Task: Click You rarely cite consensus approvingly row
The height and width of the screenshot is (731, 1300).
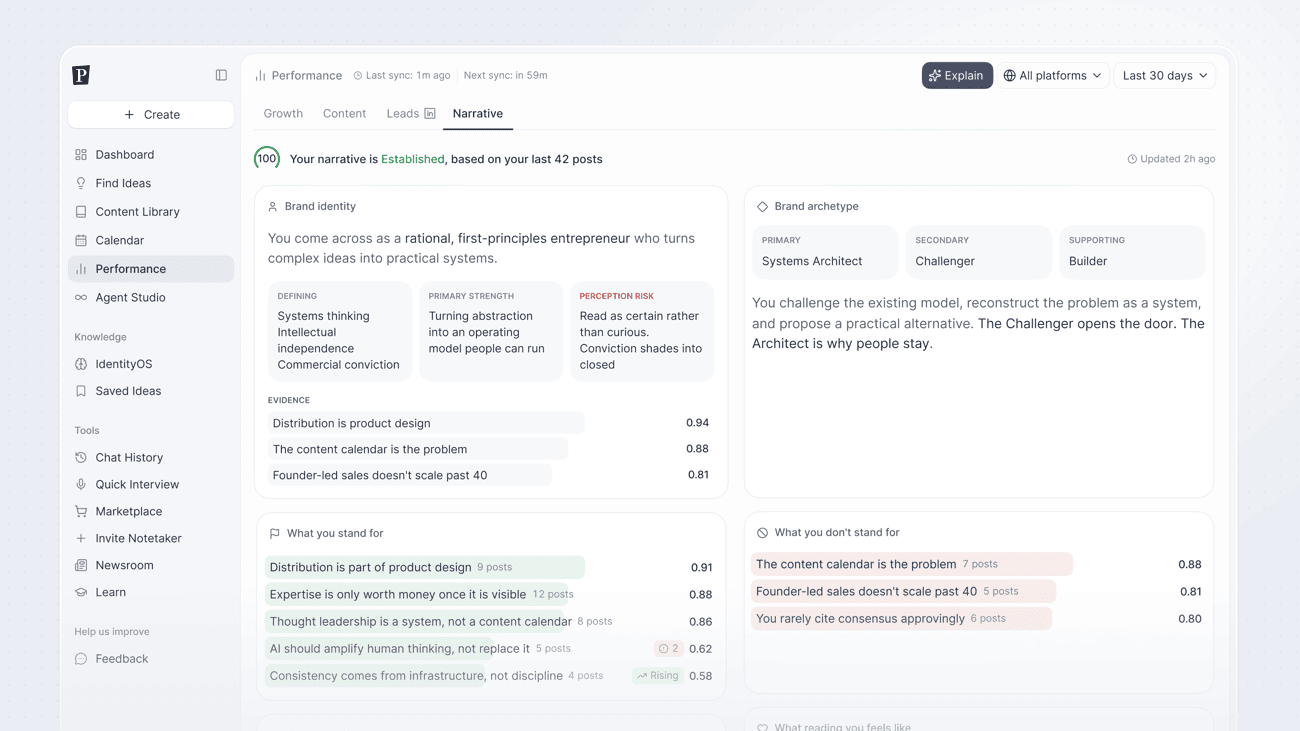Action: (x=978, y=619)
